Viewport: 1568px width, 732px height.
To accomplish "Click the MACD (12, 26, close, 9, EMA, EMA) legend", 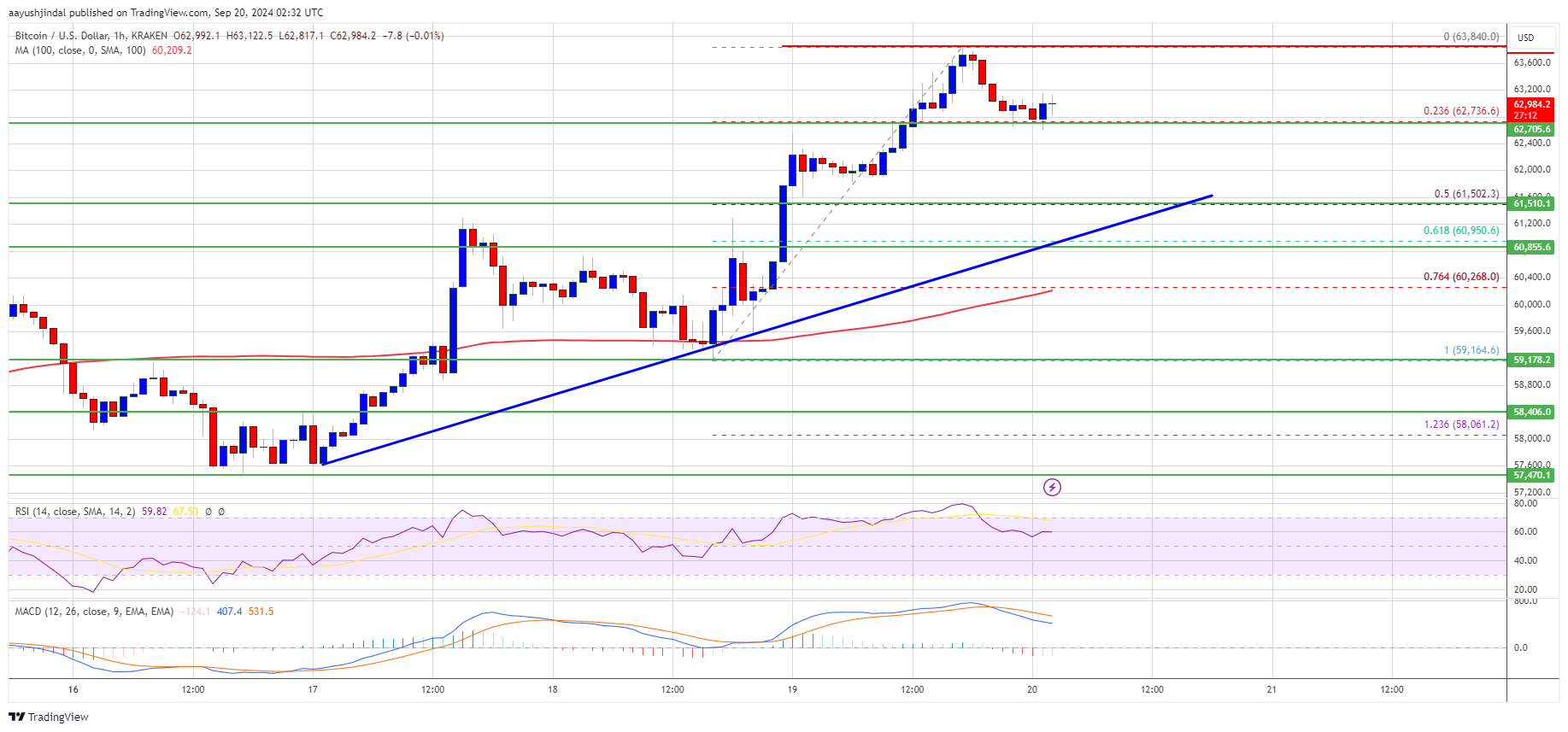I will 94,612.
